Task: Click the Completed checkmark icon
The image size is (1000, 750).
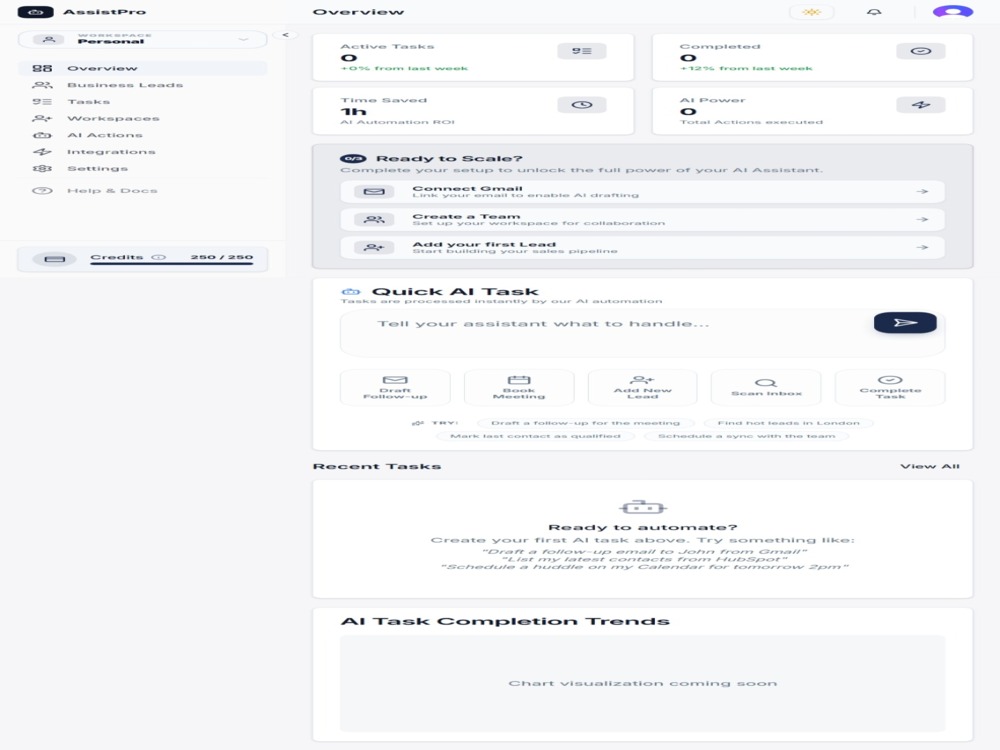Action: point(920,51)
